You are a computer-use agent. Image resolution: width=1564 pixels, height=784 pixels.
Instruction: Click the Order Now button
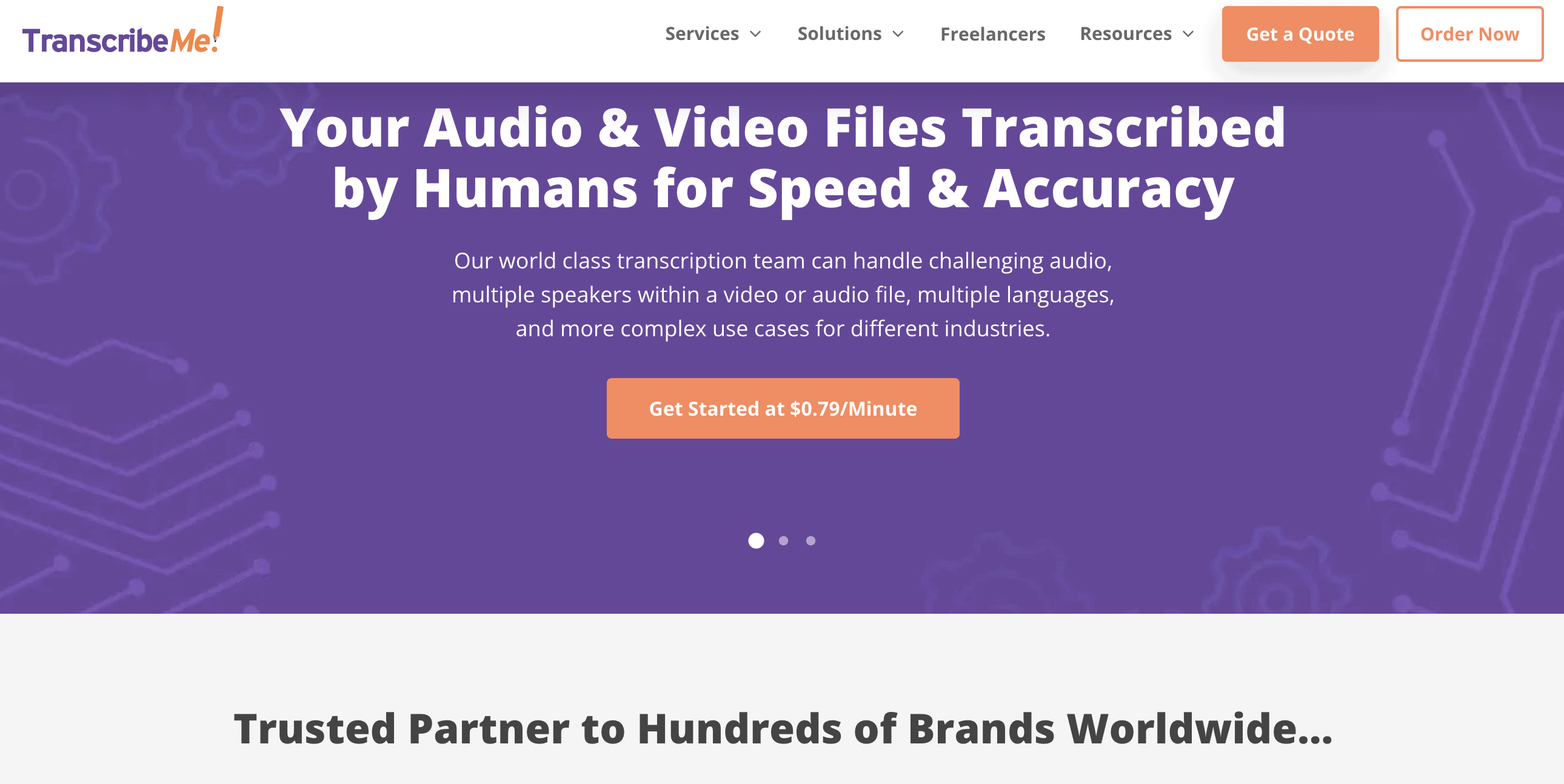pyautogui.click(x=1470, y=33)
